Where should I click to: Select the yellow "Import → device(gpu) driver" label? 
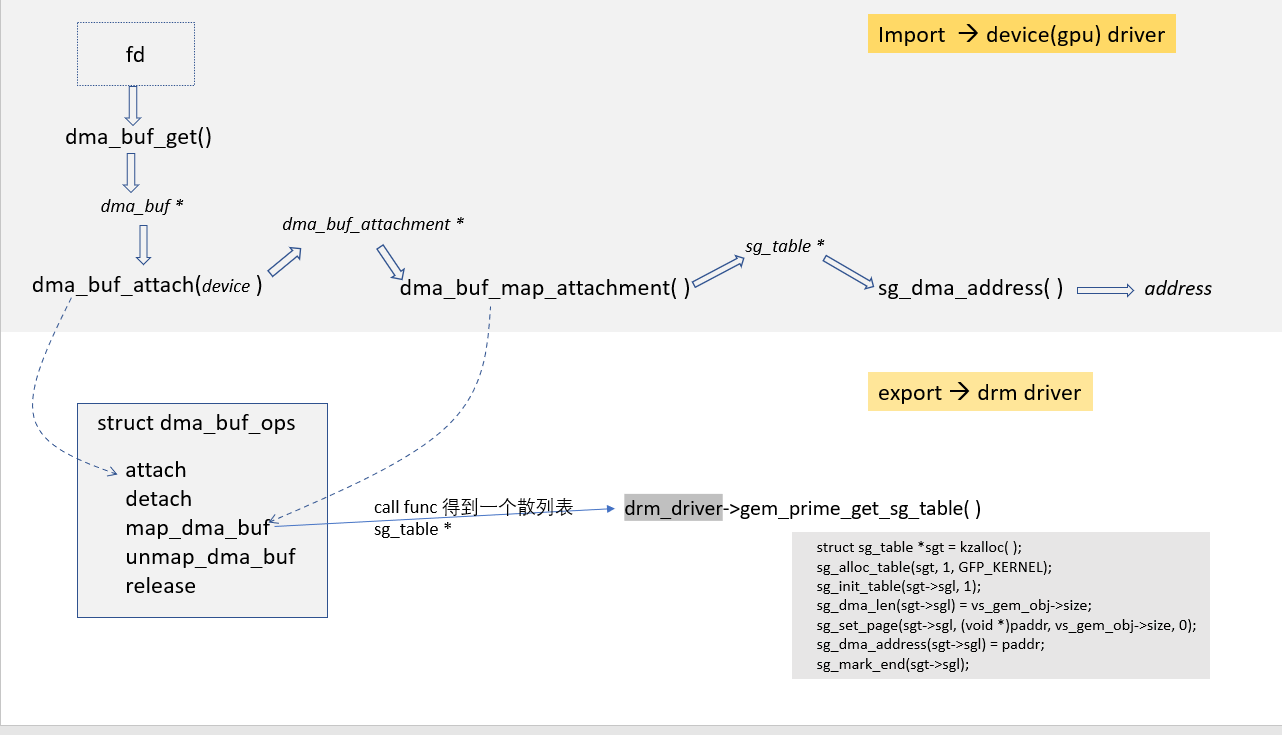[x=1021, y=35]
